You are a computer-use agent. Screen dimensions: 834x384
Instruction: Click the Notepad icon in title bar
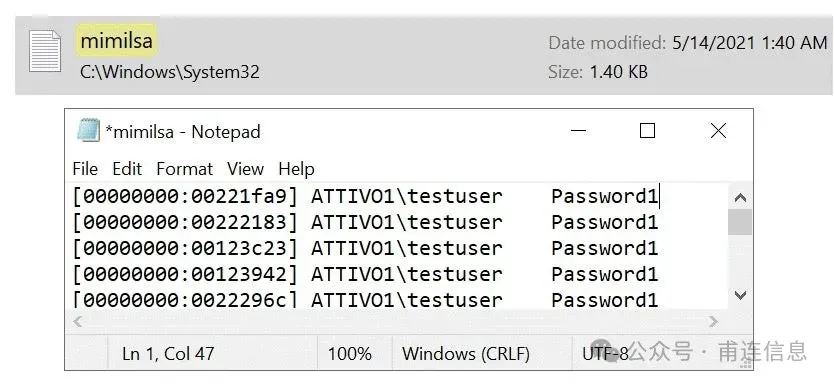(88, 131)
